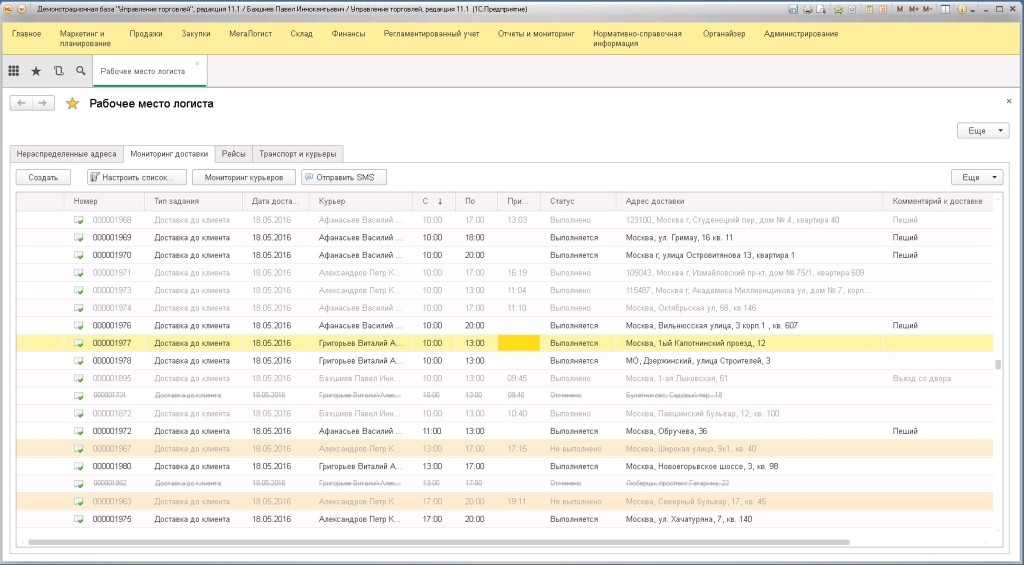
Task: Click the Курьер column header
Action: pos(361,201)
